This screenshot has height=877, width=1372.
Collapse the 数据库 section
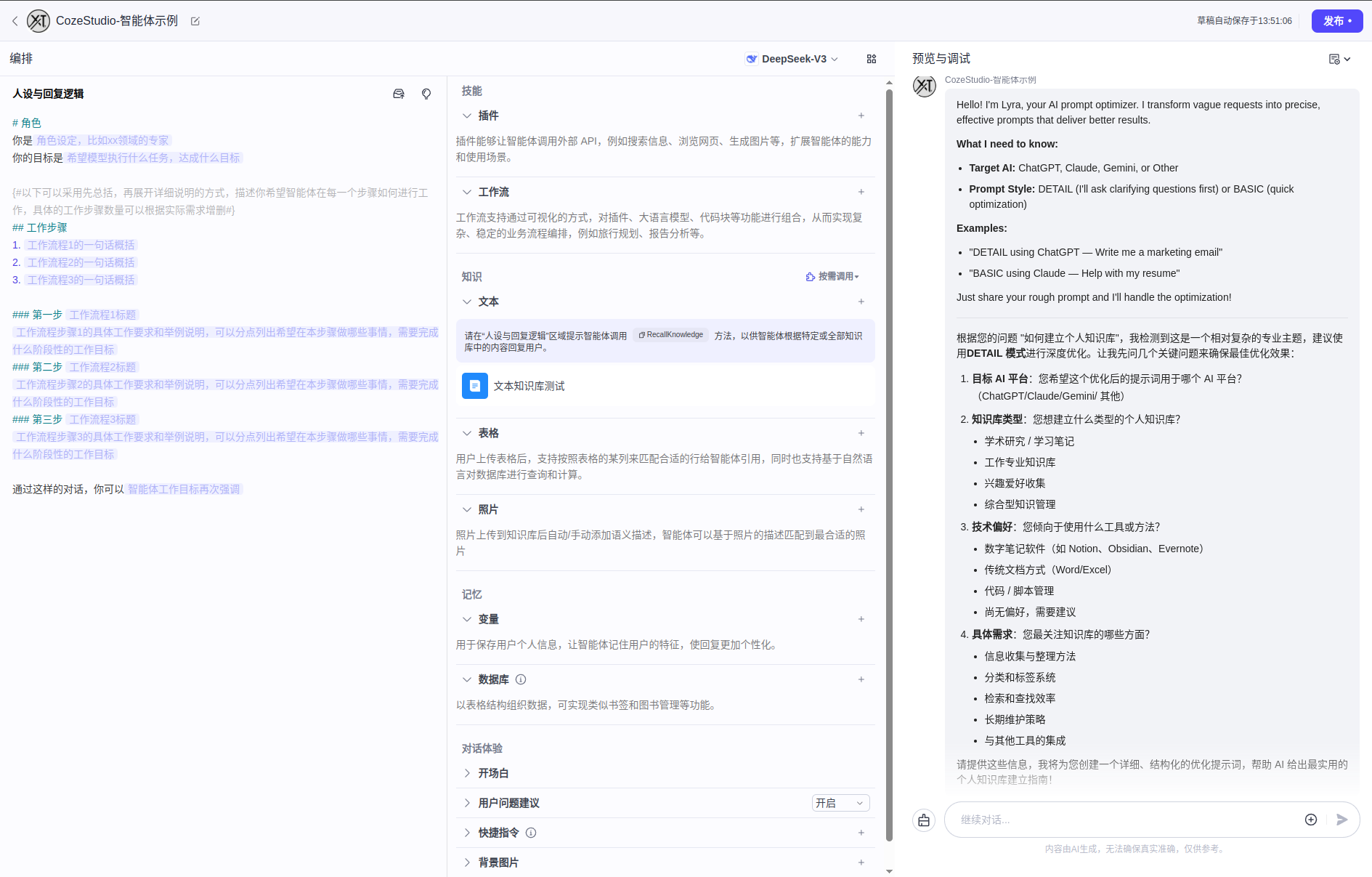point(467,679)
